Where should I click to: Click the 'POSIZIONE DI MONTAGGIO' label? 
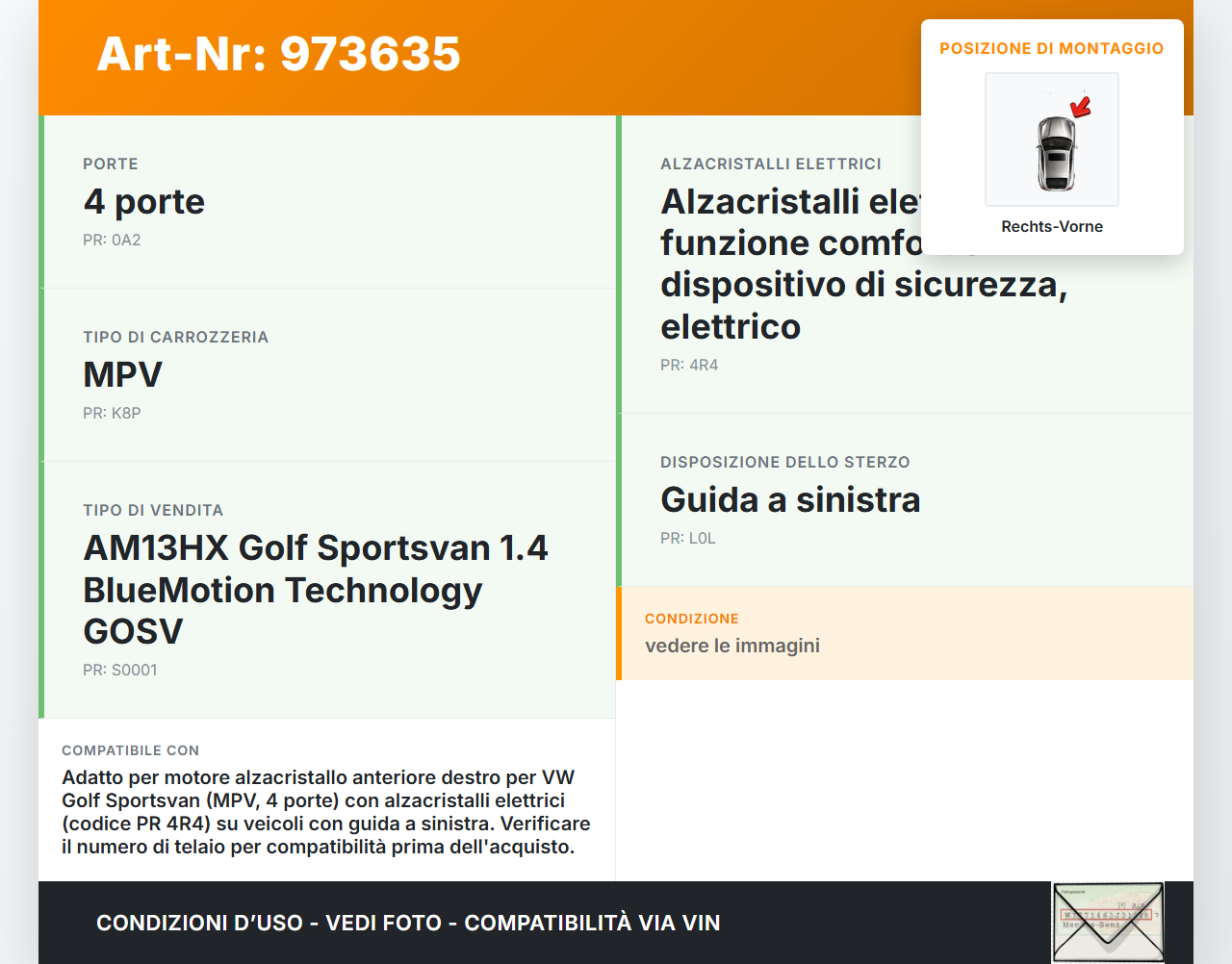click(x=1052, y=48)
